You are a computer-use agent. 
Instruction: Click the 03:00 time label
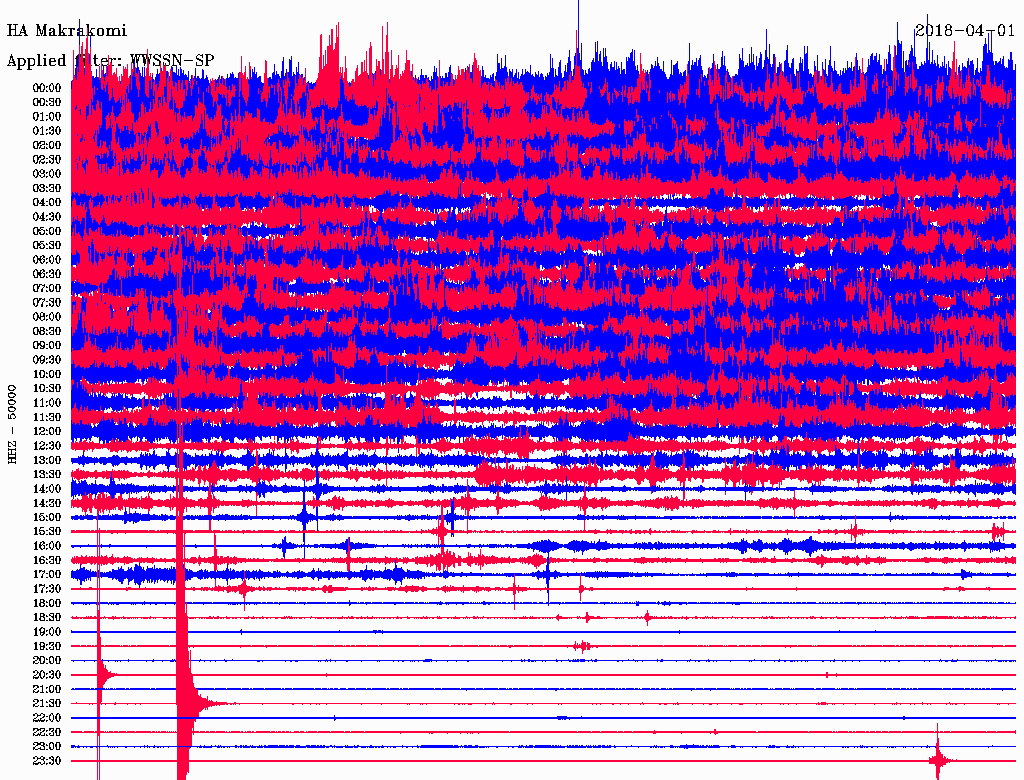click(x=47, y=174)
